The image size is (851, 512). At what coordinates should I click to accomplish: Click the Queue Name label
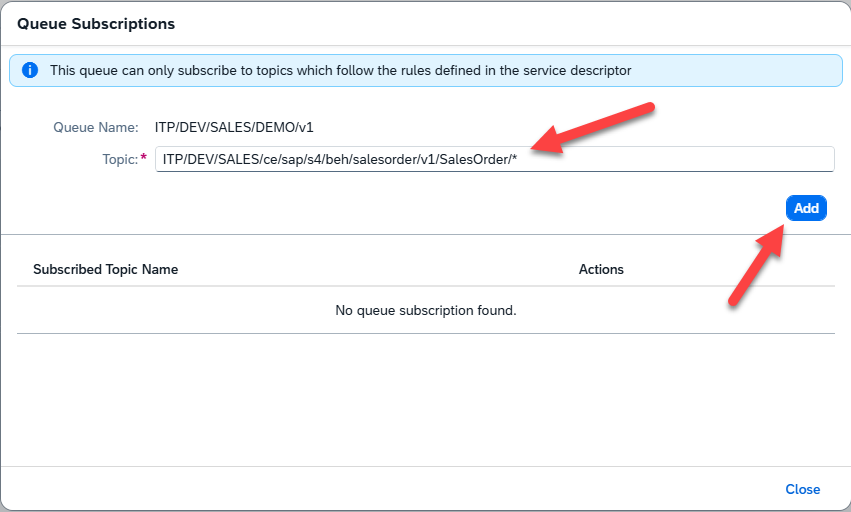click(95, 127)
